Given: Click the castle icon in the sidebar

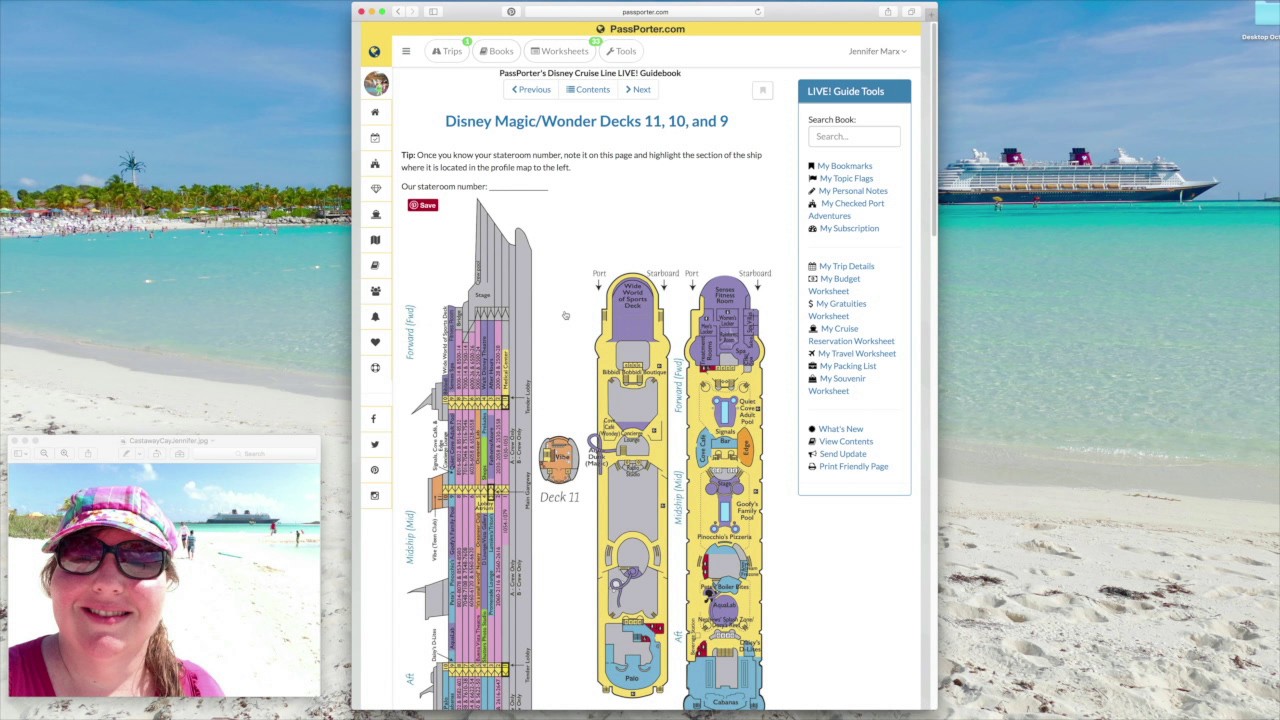Looking at the screenshot, I should pyautogui.click(x=375, y=163).
